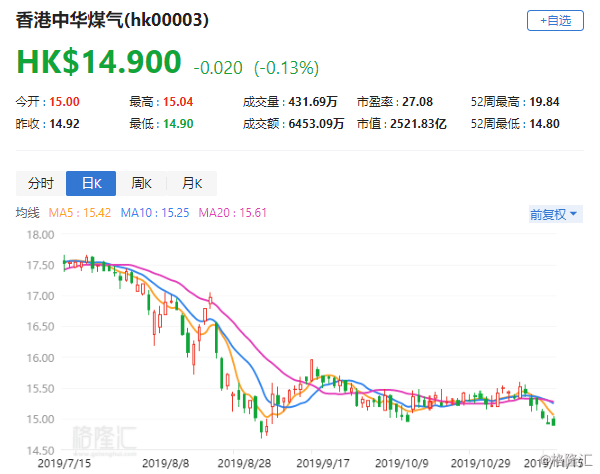Add stock via +自选 button
This screenshot has width=600, height=474.
tap(555, 21)
